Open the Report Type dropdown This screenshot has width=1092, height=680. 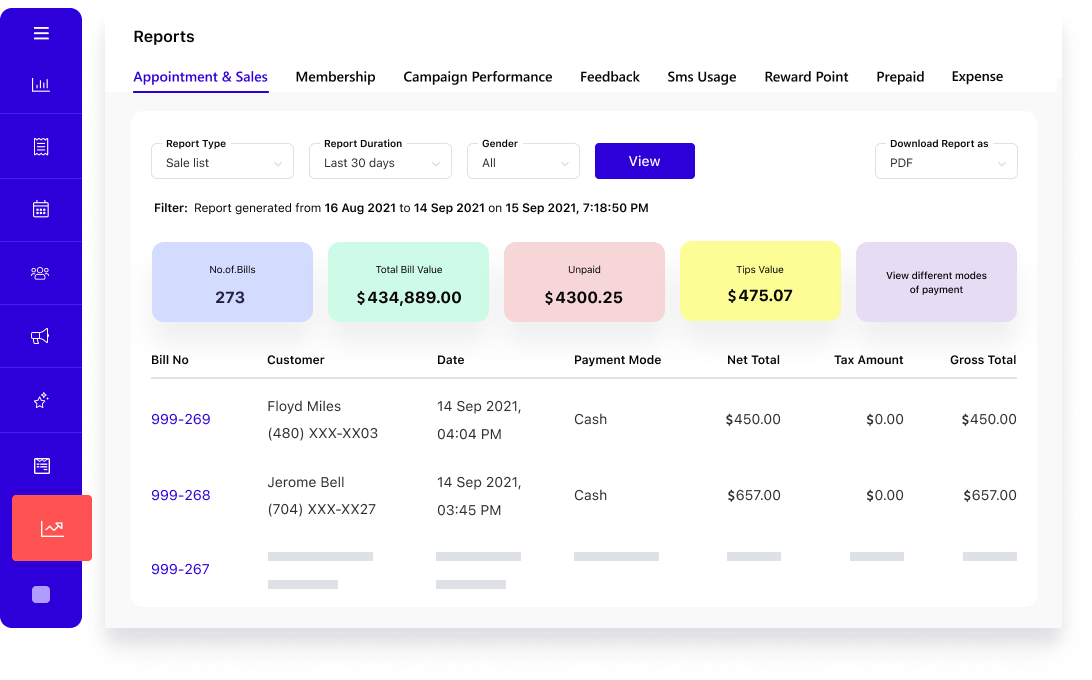point(222,161)
